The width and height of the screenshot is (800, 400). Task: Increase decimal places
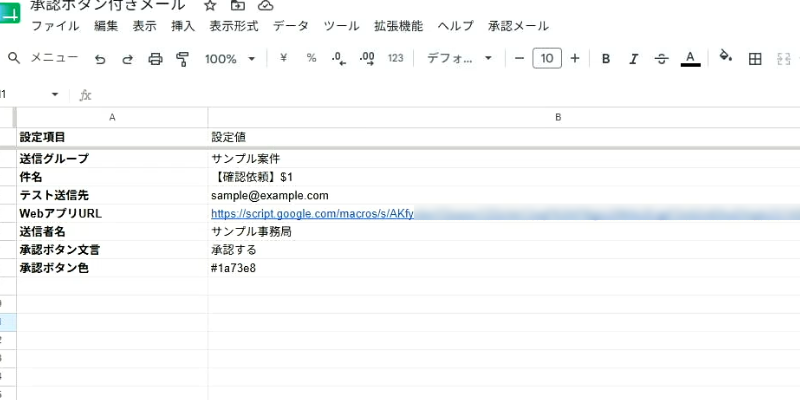click(367, 59)
